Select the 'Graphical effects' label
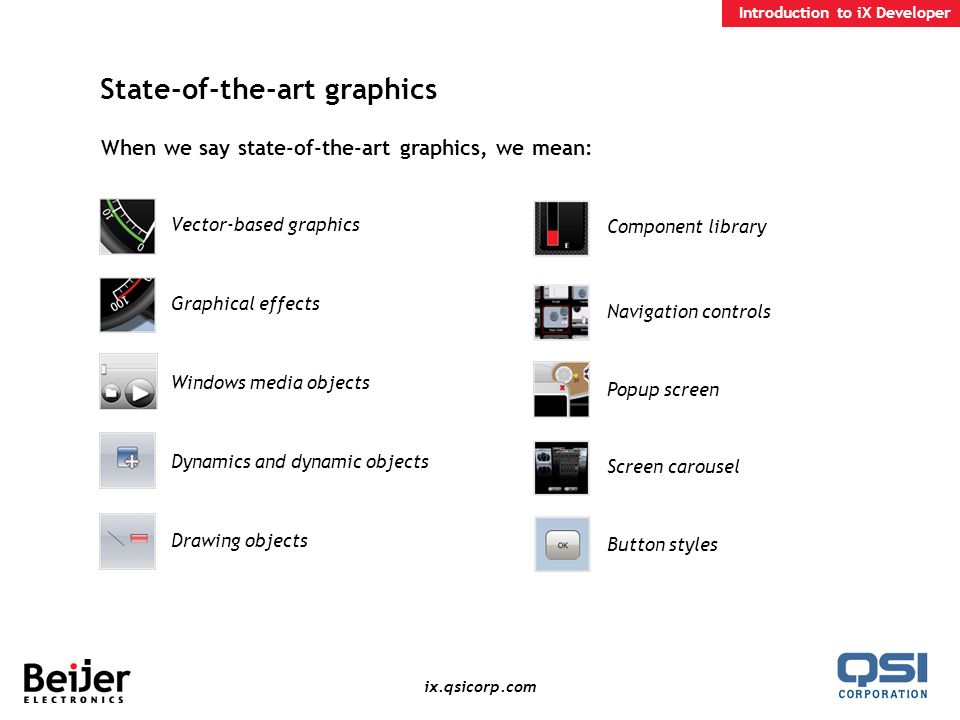Viewport: 960px width, 720px height. pos(245,304)
